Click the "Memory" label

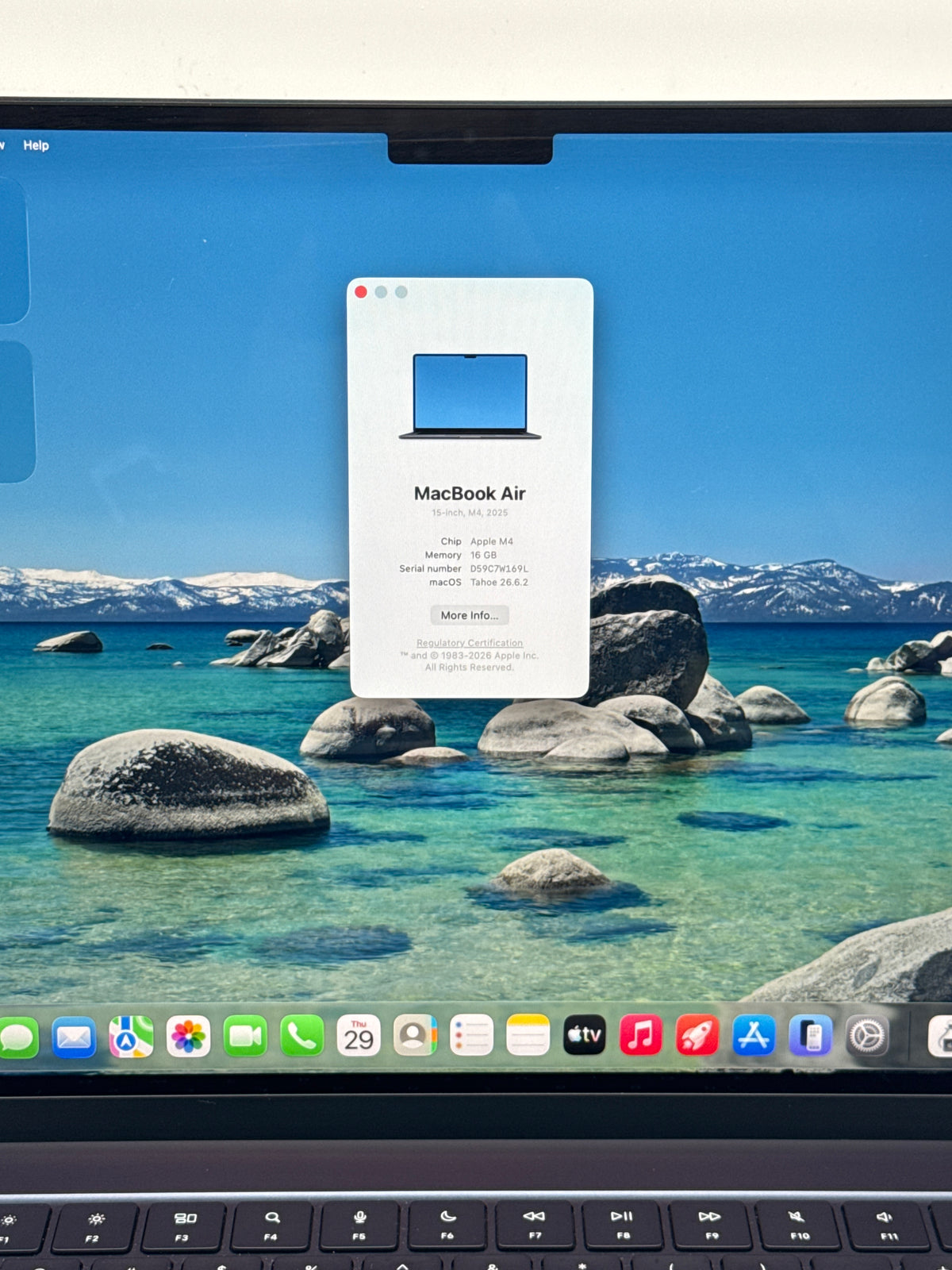(443, 555)
